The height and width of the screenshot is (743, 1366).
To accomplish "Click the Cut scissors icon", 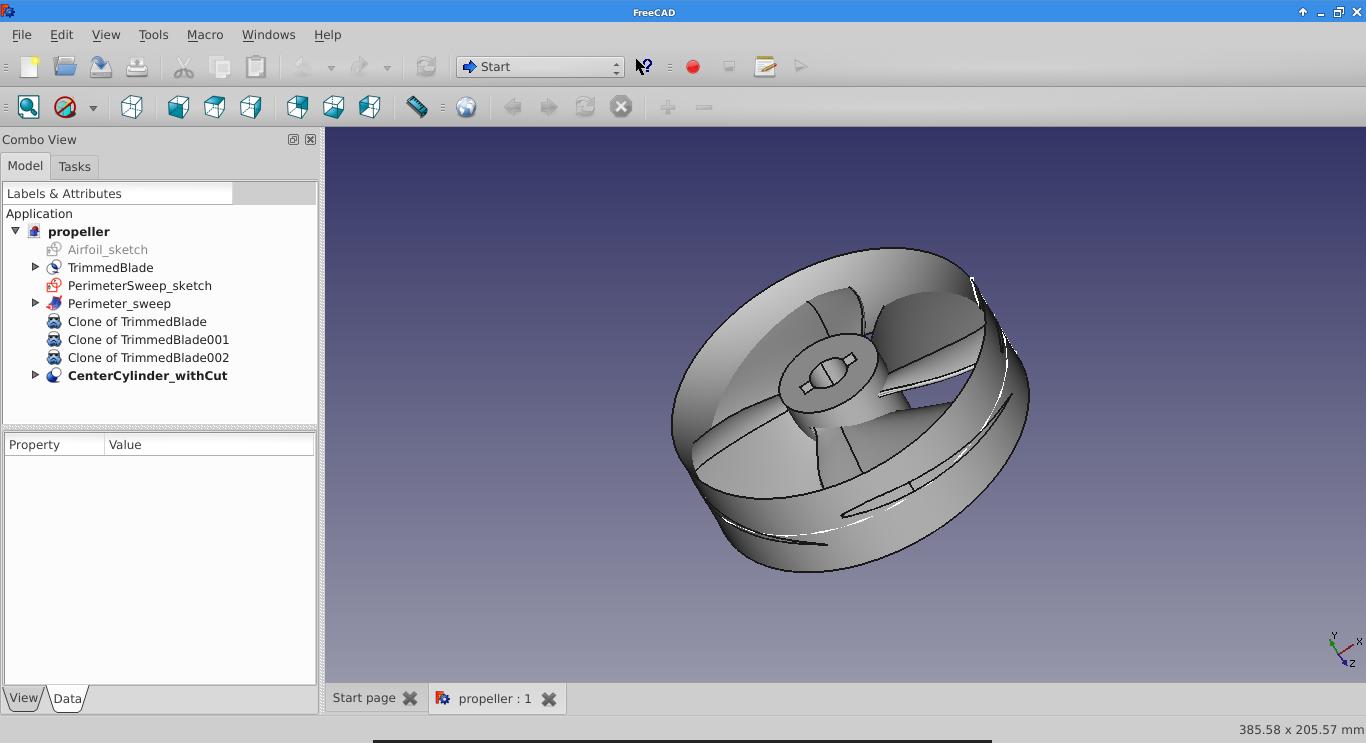I will point(184,67).
